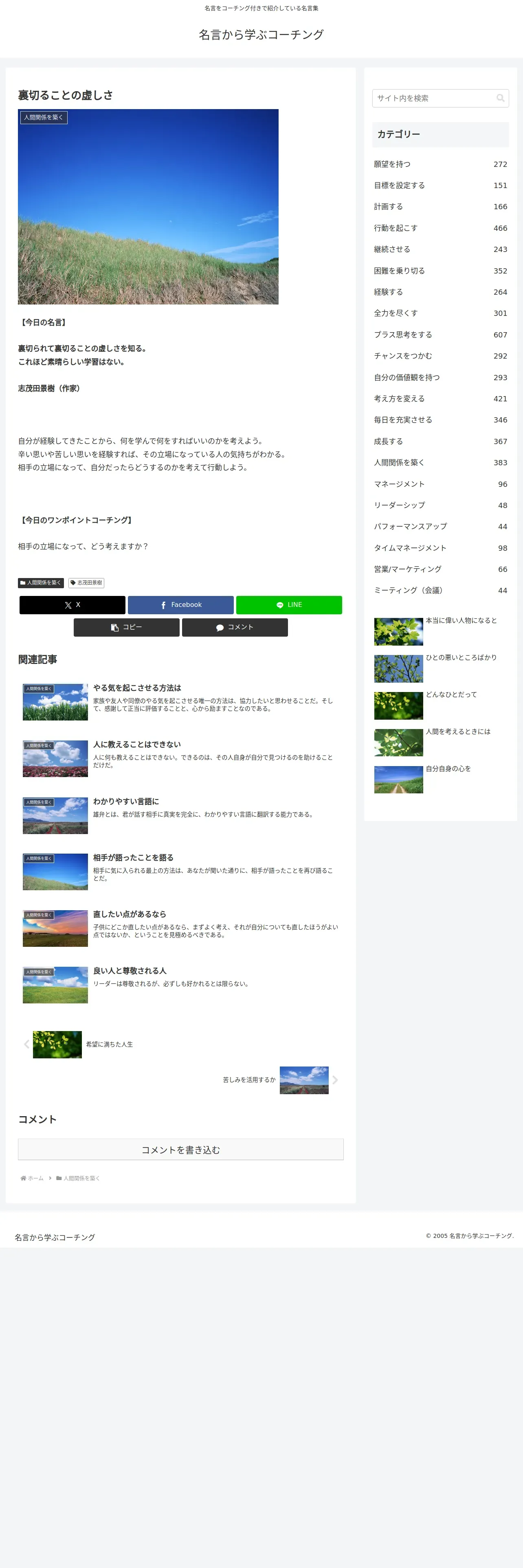Open category 困難を乗り切る
Viewport: 523px width, 1568px height.
click(x=440, y=271)
